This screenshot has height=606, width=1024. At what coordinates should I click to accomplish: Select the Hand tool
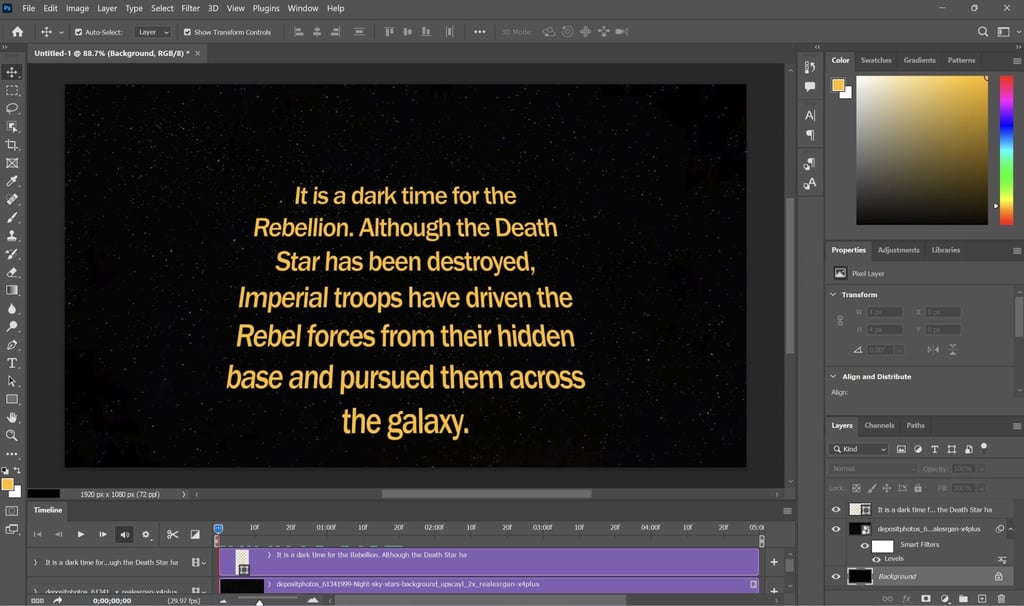click(x=12, y=417)
